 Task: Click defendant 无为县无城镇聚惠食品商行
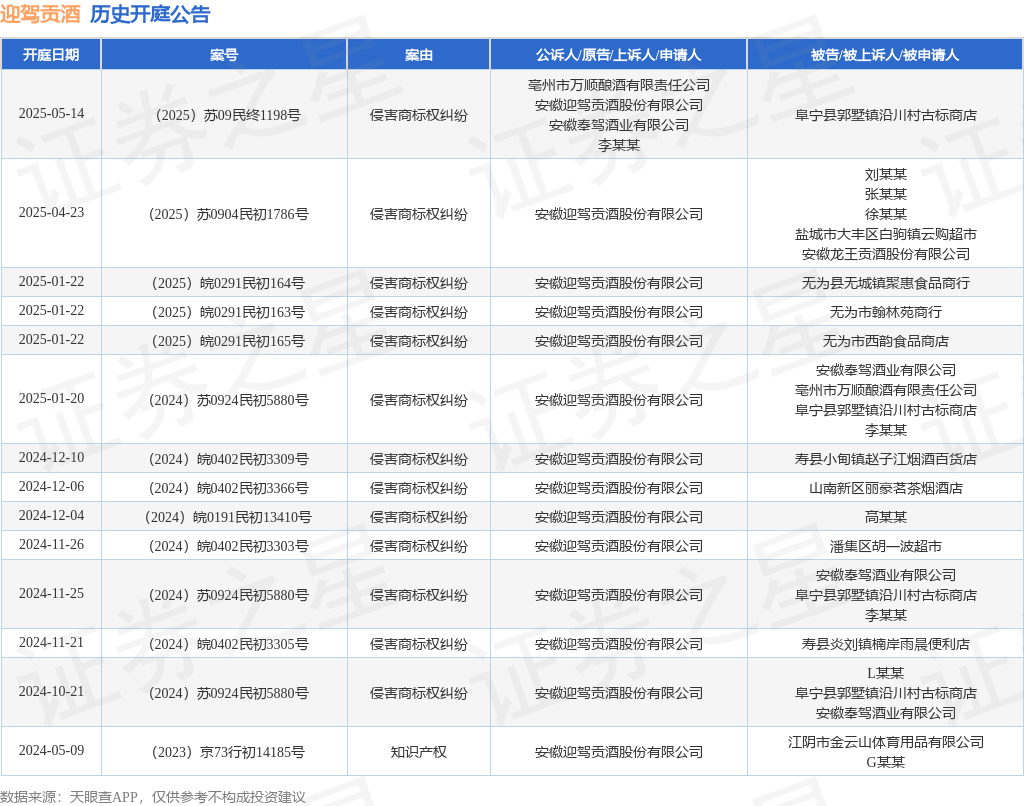[886, 283]
